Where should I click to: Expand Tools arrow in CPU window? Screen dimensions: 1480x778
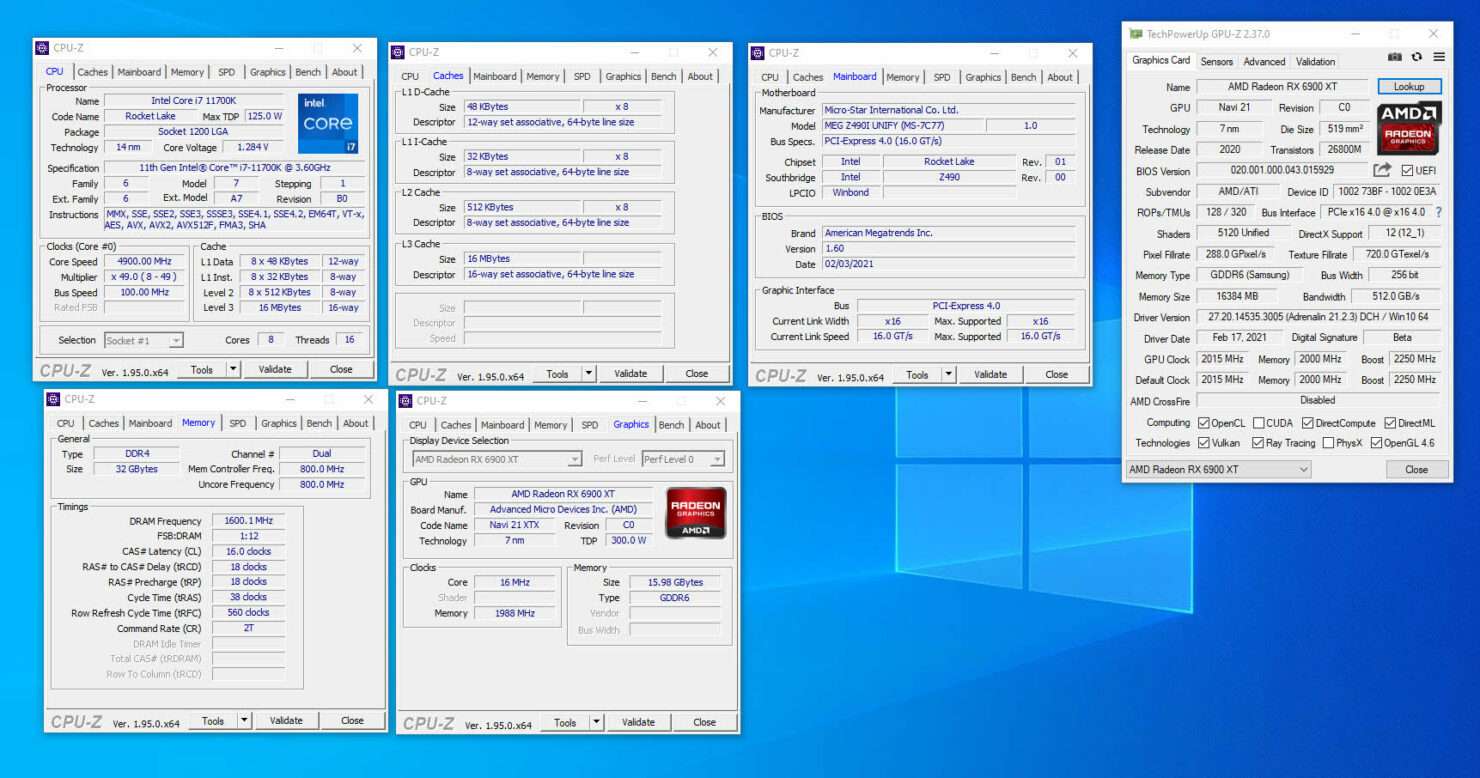(x=233, y=369)
